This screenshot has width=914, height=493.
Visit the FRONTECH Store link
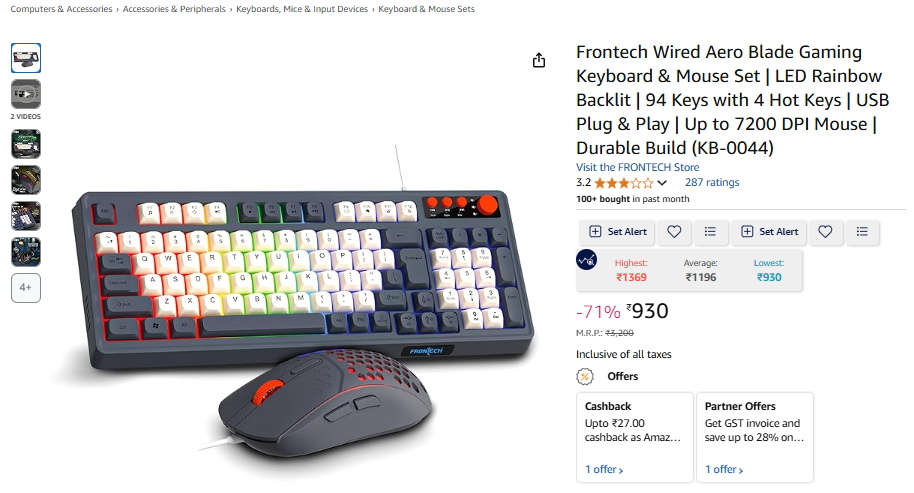[637, 167]
